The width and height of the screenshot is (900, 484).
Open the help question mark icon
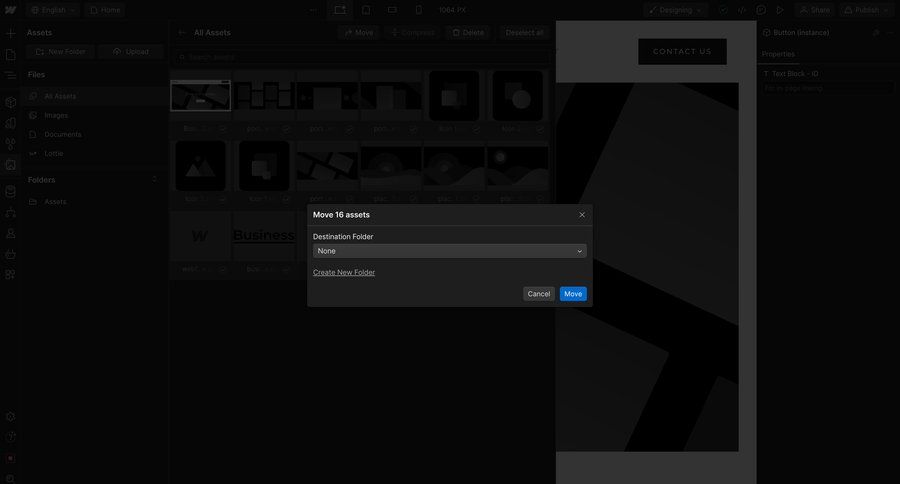10,437
